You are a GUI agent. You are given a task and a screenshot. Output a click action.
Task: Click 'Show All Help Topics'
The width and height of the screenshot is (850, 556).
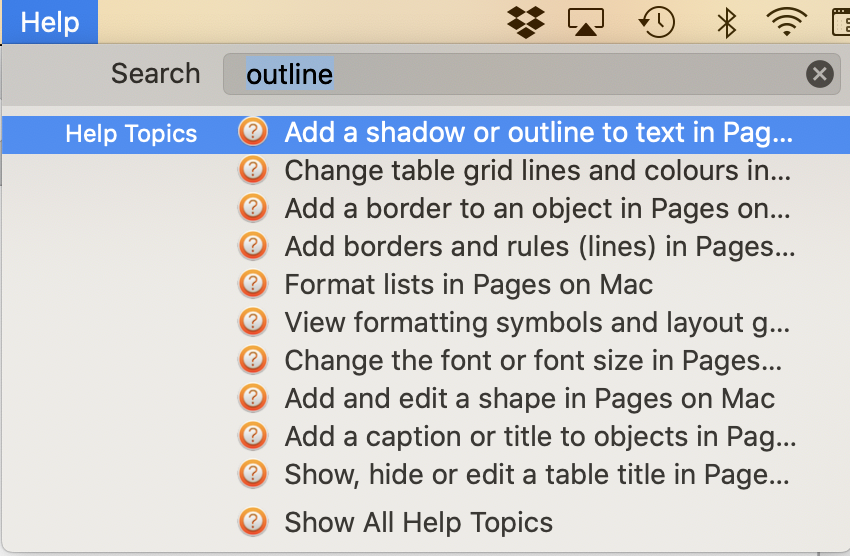point(418,522)
